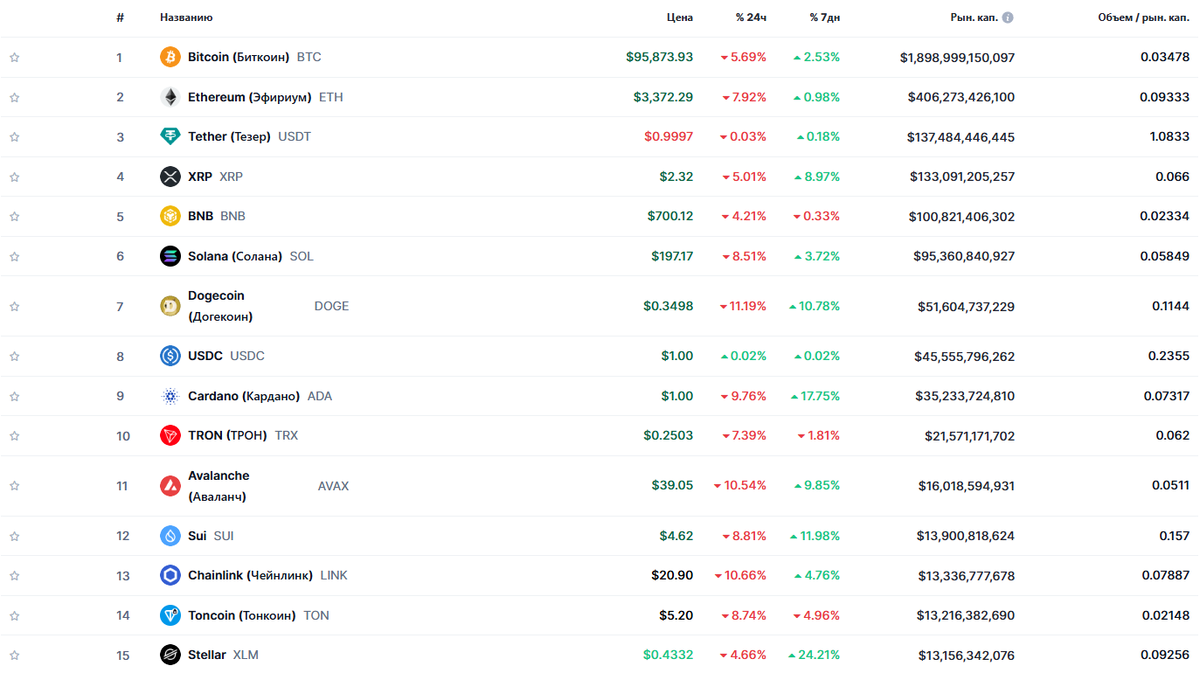The width and height of the screenshot is (1200, 673).
Task: Toggle the Tether watchlist star
Action: click(x=15, y=137)
